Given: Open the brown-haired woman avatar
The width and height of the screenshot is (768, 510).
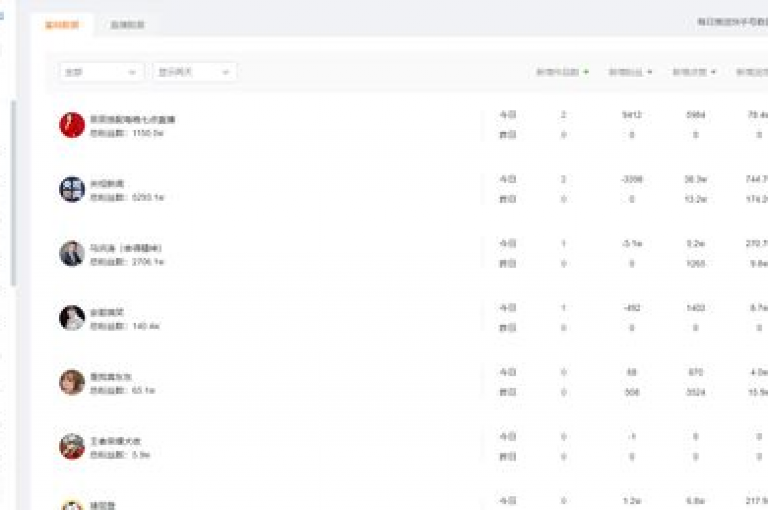Looking at the screenshot, I should pyautogui.click(x=72, y=382).
